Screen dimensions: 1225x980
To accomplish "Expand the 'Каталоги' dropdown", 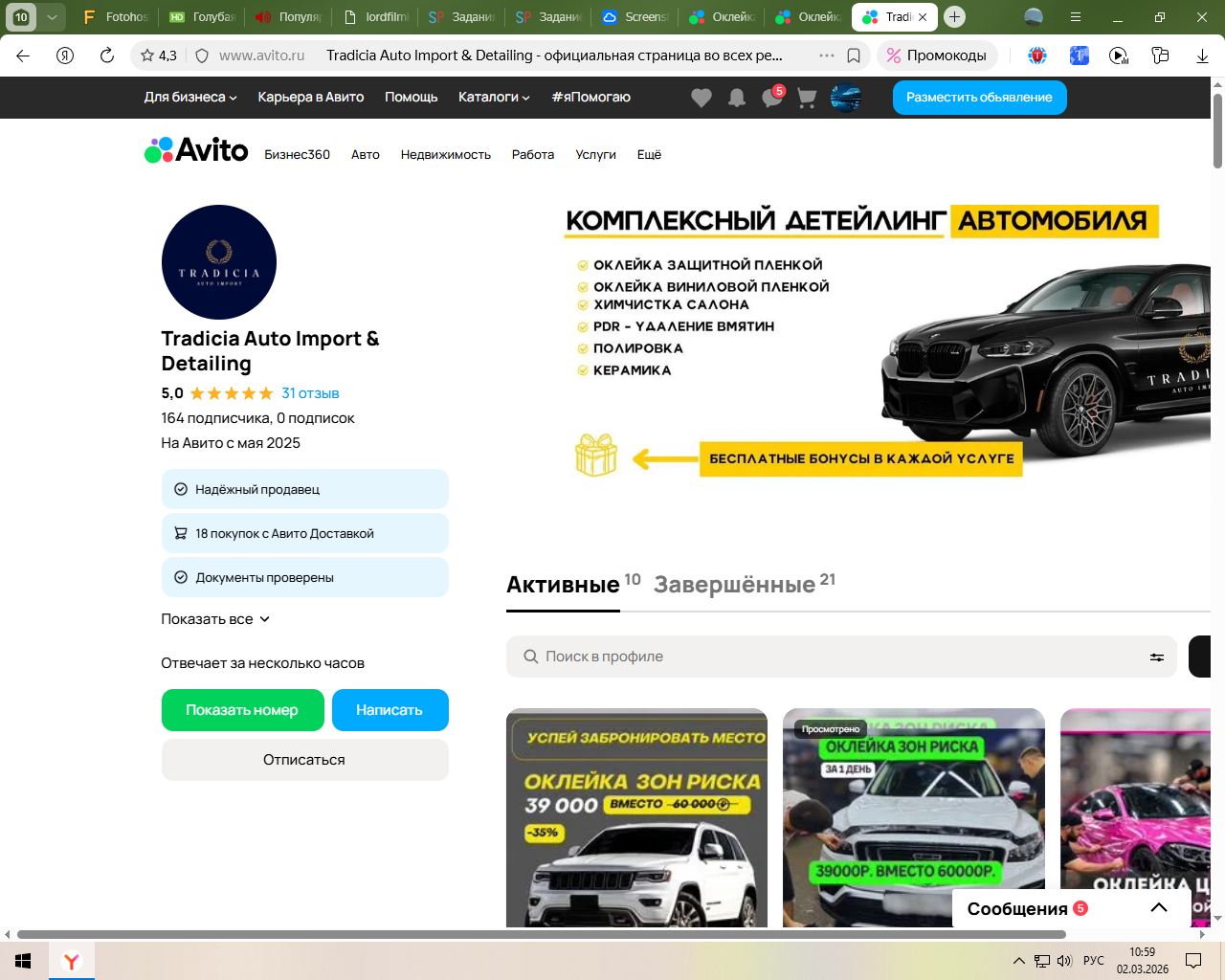I will (x=494, y=98).
